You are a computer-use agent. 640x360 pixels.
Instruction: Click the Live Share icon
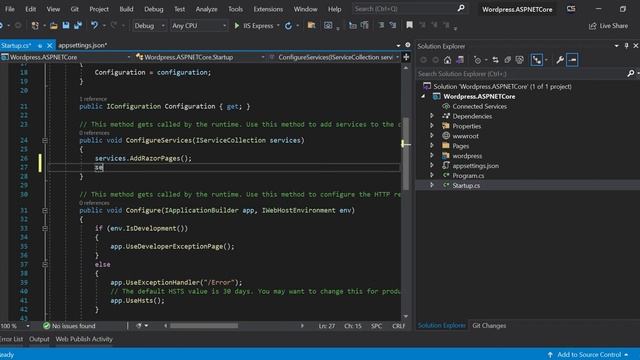[x=593, y=26]
